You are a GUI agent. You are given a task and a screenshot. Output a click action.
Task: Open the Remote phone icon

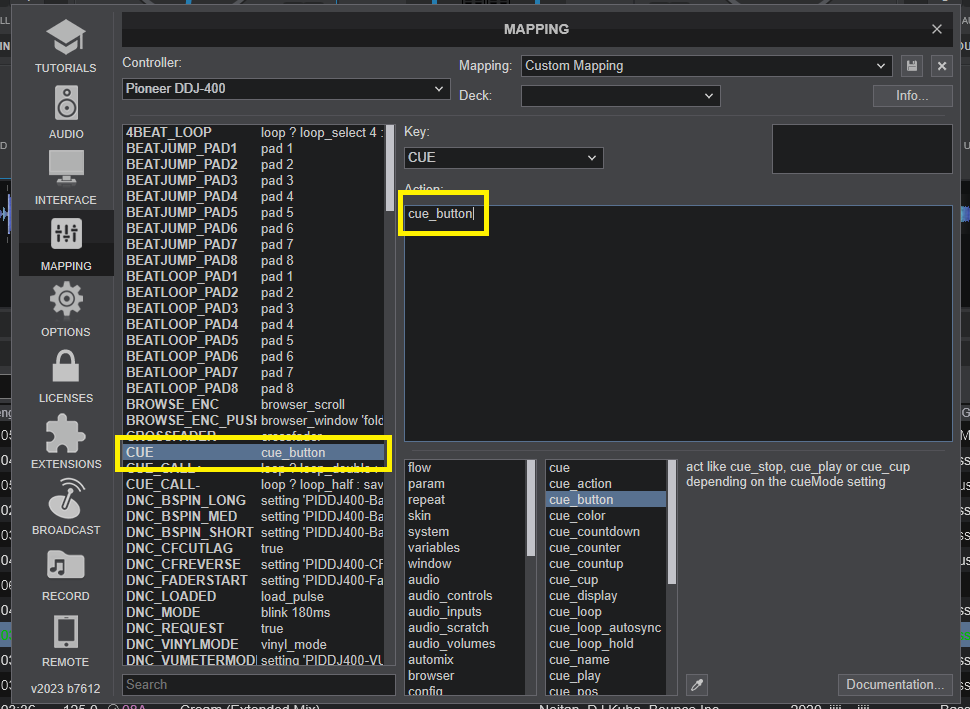click(66, 630)
